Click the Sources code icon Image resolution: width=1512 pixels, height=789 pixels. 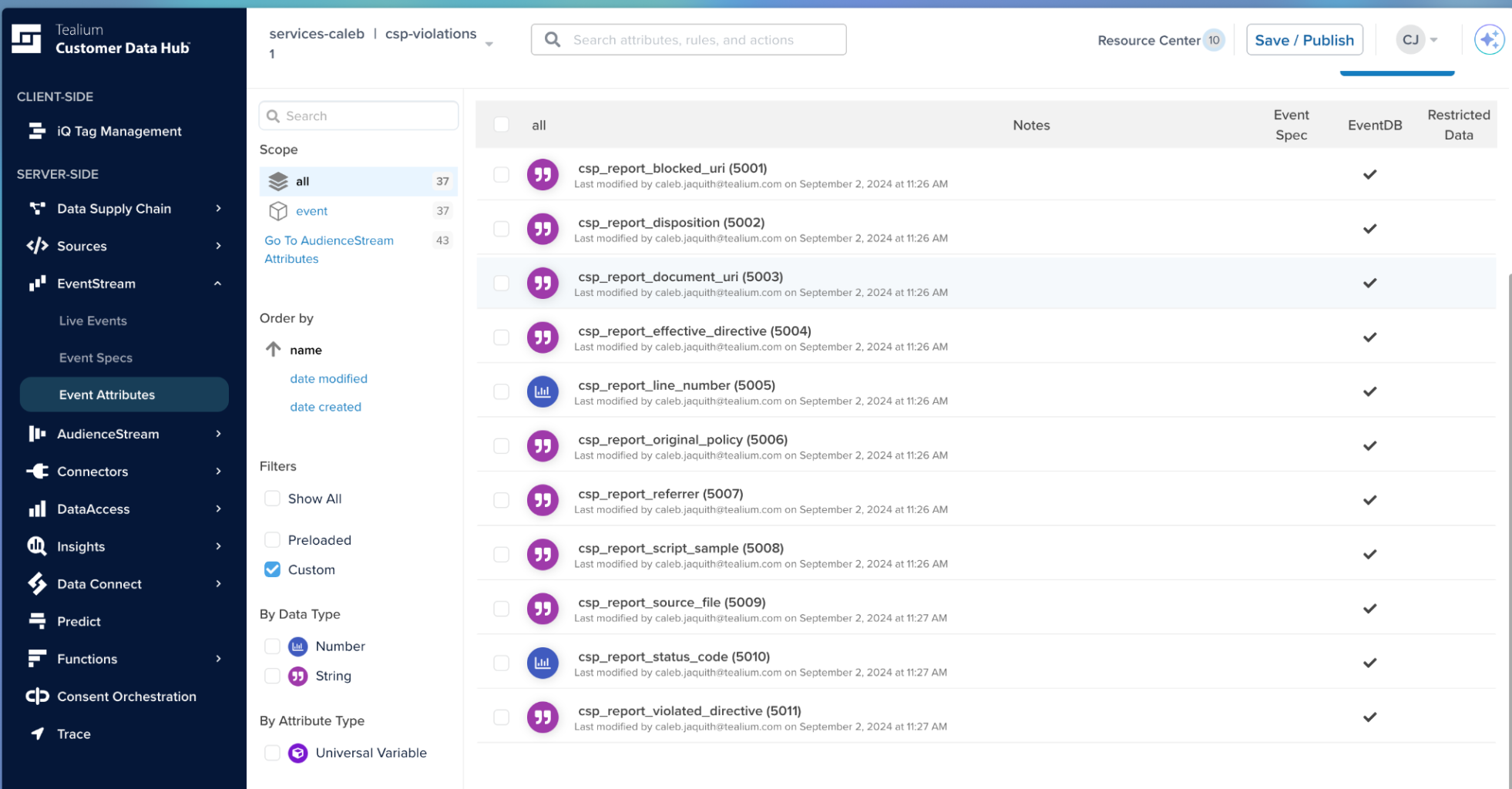[x=37, y=246]
